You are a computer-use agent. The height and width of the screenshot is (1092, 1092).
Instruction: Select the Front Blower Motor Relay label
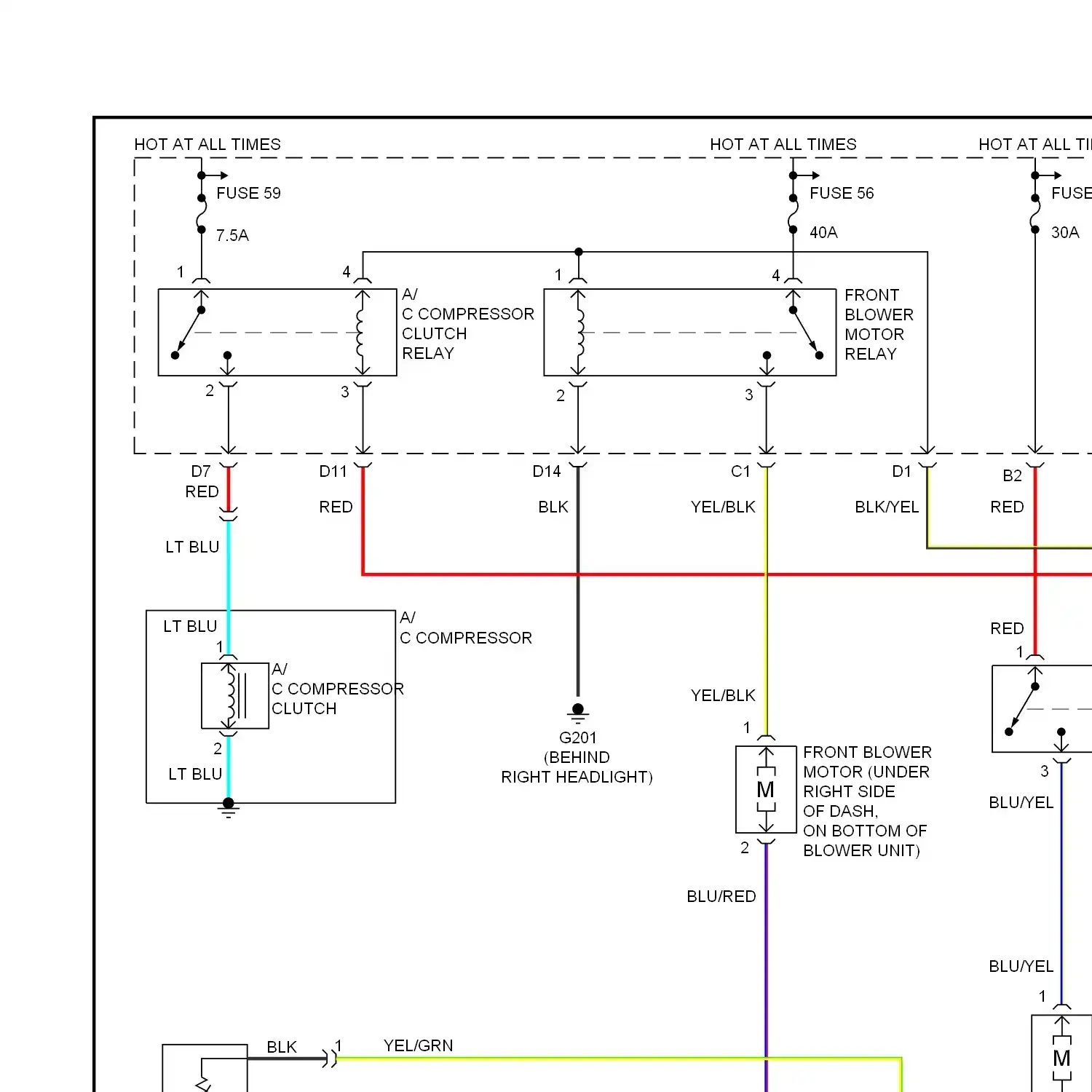point(879,325)
